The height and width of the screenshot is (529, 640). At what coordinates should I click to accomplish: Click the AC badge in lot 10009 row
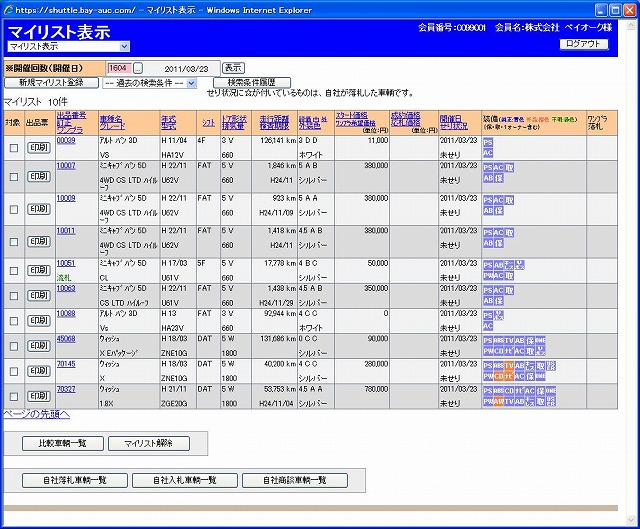(x=498, y=200)
